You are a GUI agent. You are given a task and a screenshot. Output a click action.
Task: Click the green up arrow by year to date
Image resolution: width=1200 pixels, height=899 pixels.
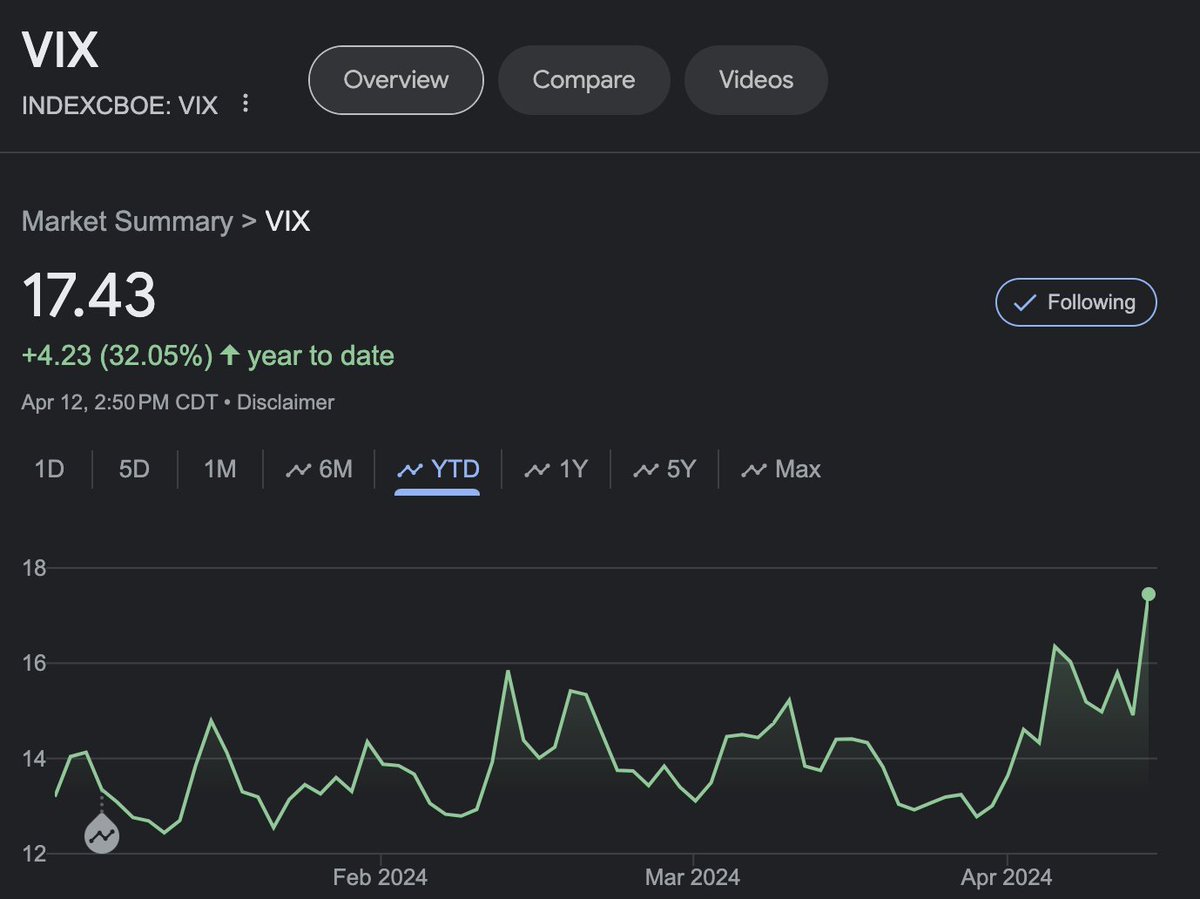(x=230, y=355)
